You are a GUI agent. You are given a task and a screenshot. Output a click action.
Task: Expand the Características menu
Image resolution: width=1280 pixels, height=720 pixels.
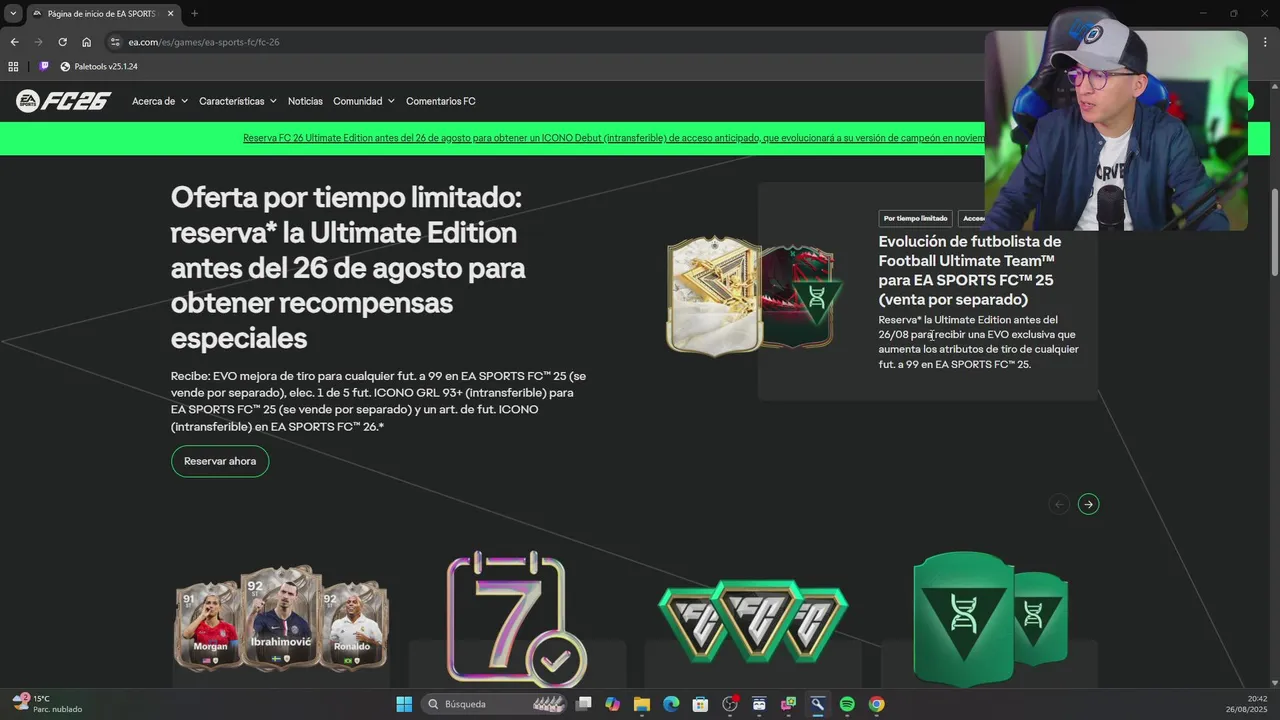238,101
